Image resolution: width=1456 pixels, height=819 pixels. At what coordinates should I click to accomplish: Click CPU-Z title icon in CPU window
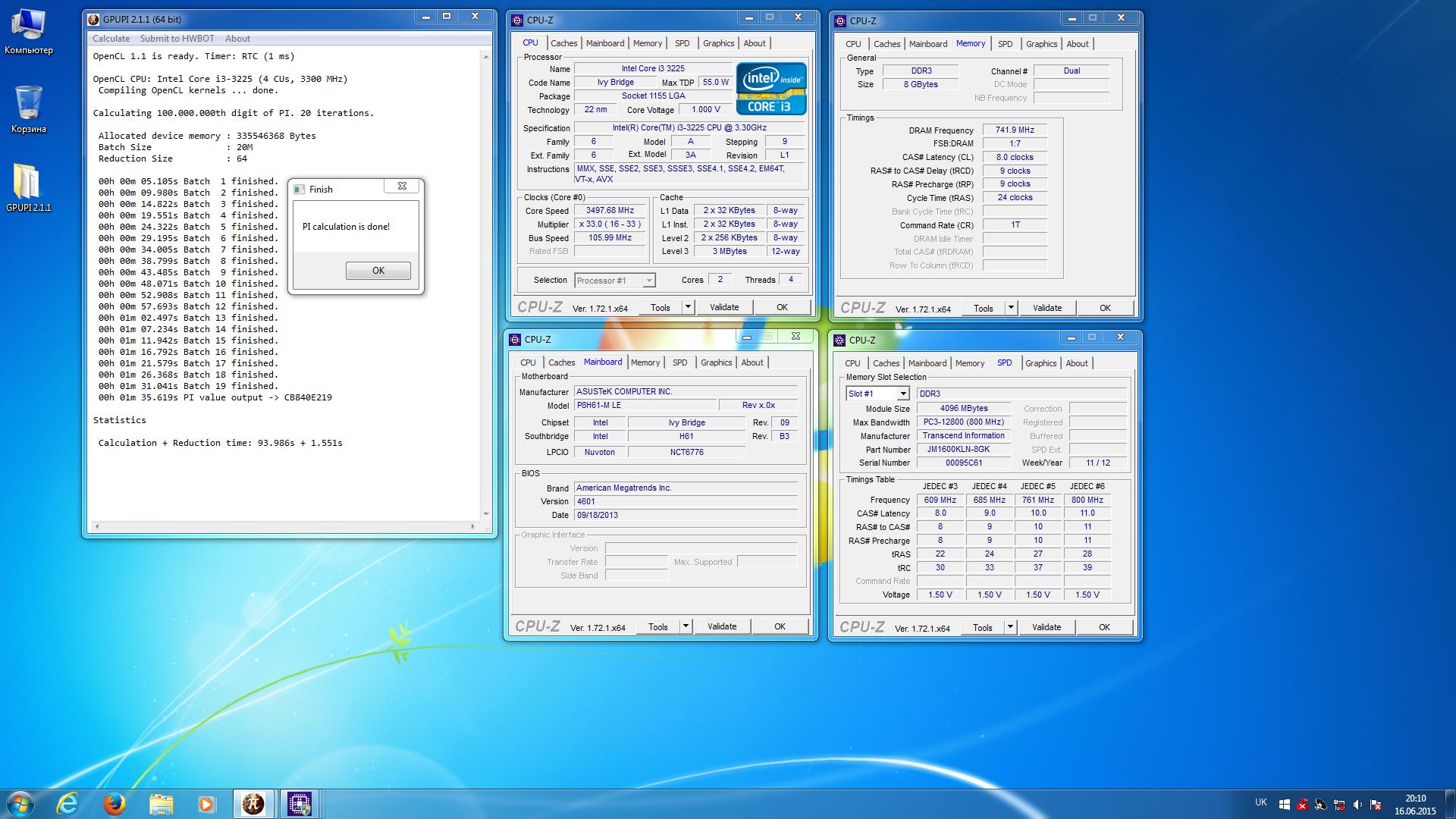(x=516, y=20)
